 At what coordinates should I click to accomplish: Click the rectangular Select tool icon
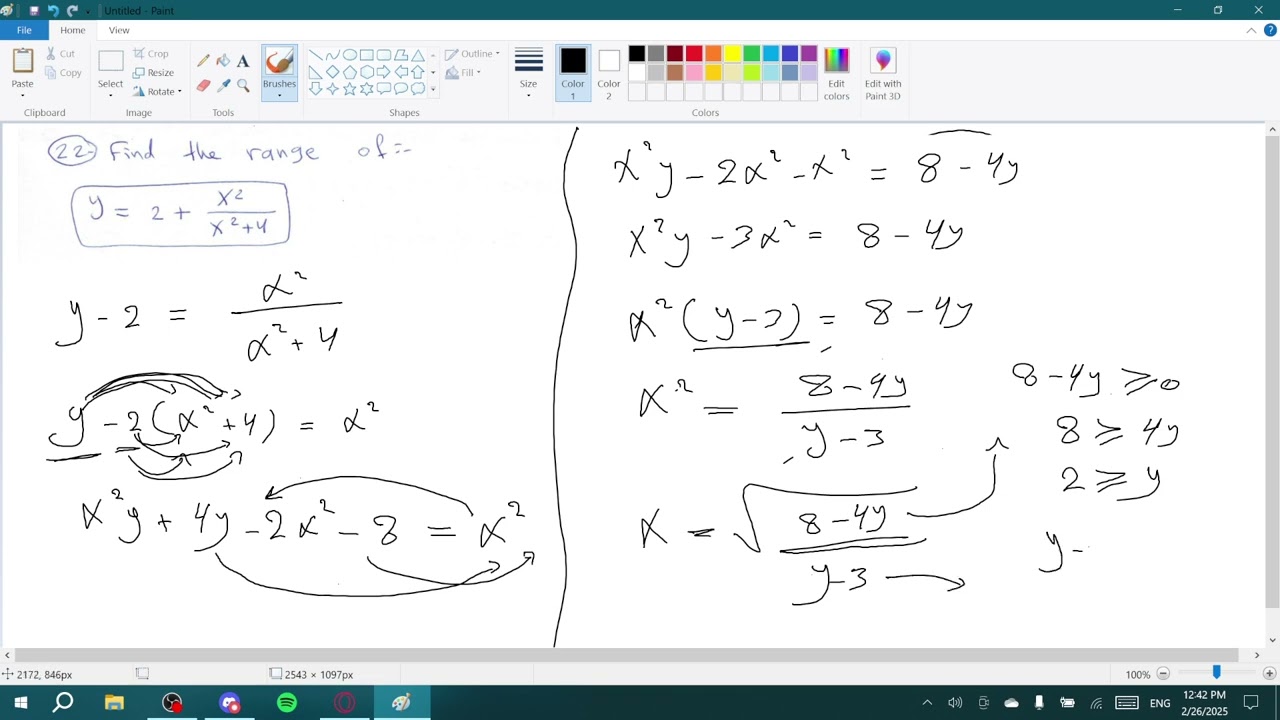pos(111,61)
